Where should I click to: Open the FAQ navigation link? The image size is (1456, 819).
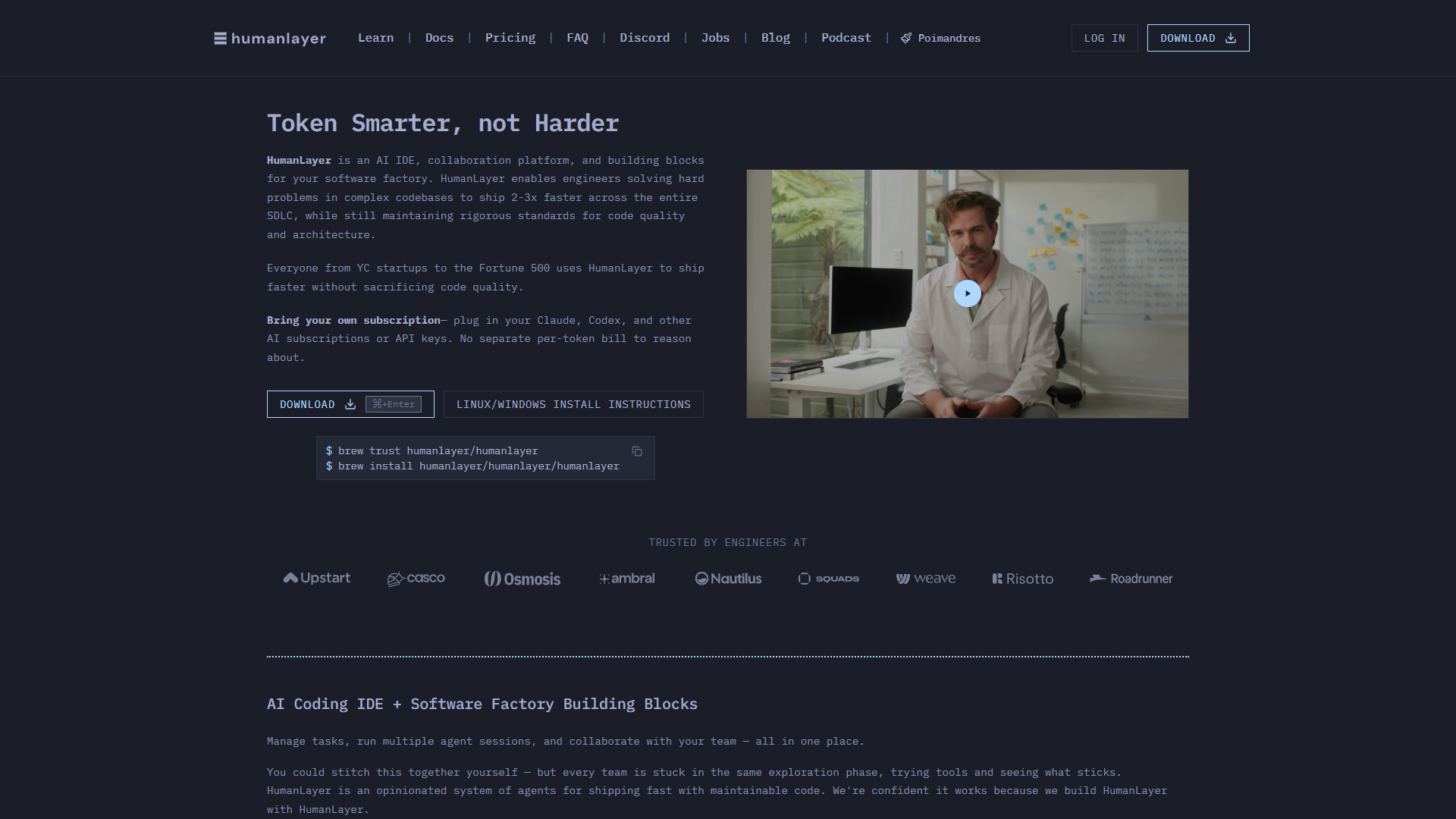[x=577, y=38]
